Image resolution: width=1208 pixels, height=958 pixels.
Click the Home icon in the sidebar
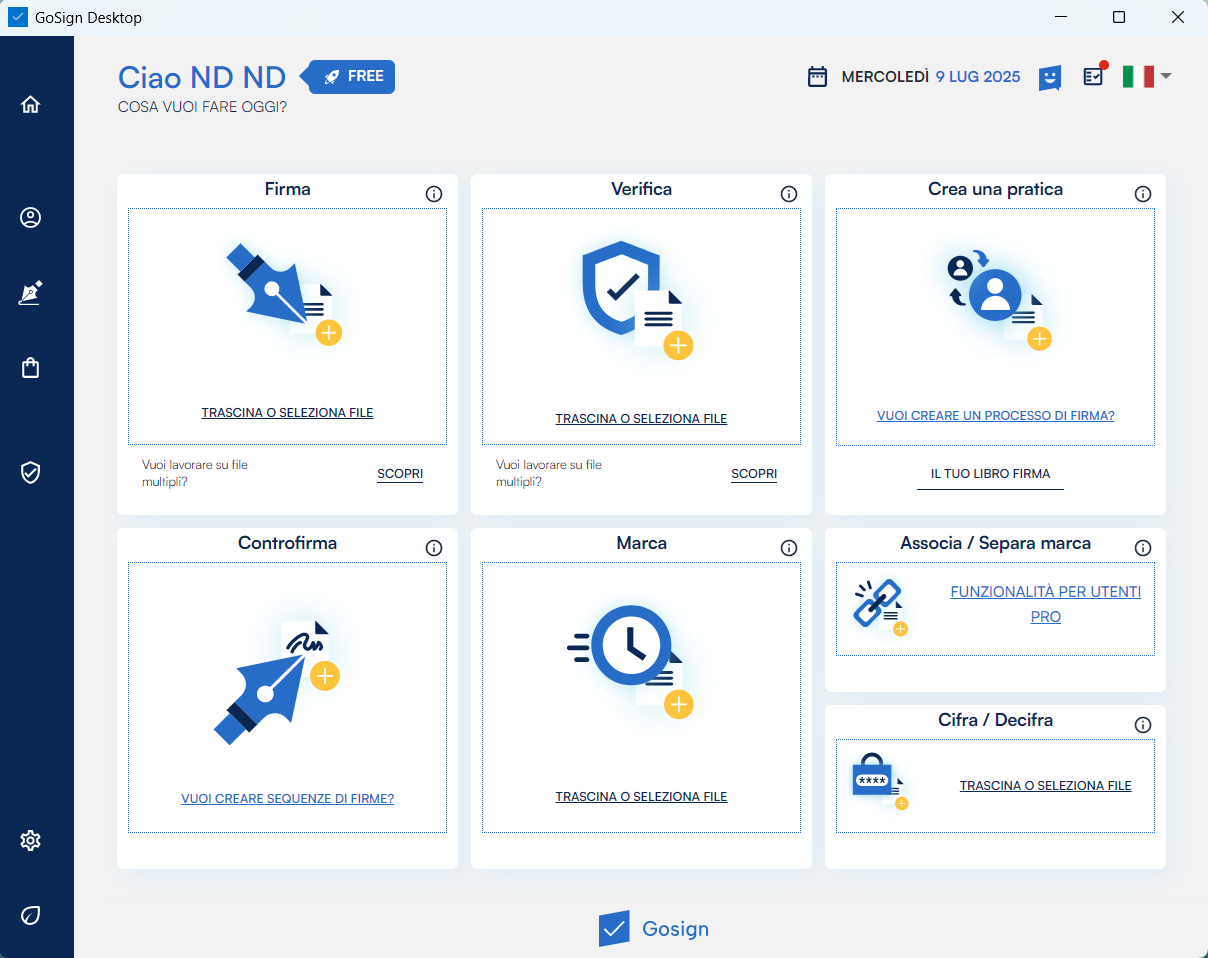click(x=31, y=104)
